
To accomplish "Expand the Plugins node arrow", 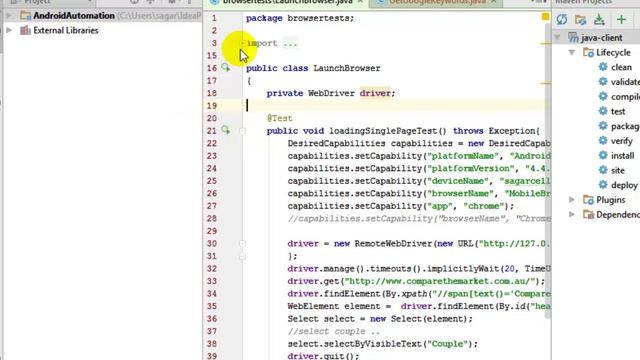I will tap(572, 200).
